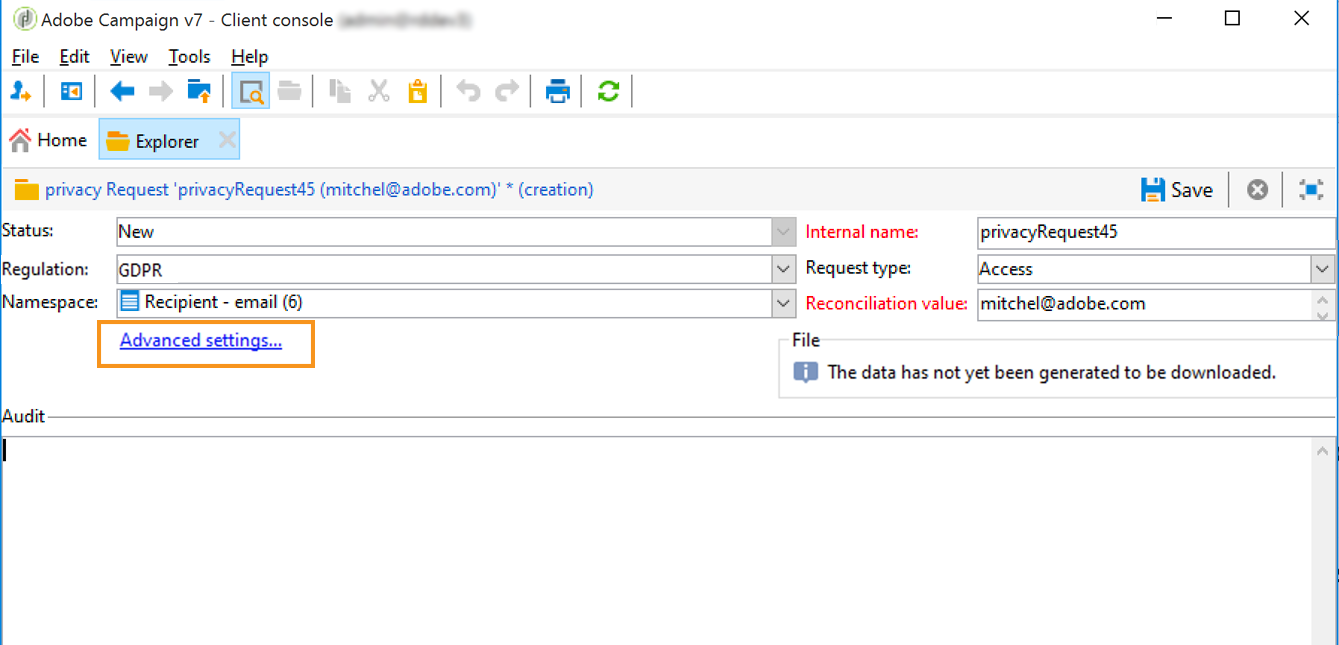Save the privacy request
Image resolution: width=1339 pixels, height=645 pixels.
click(1177, 189)
